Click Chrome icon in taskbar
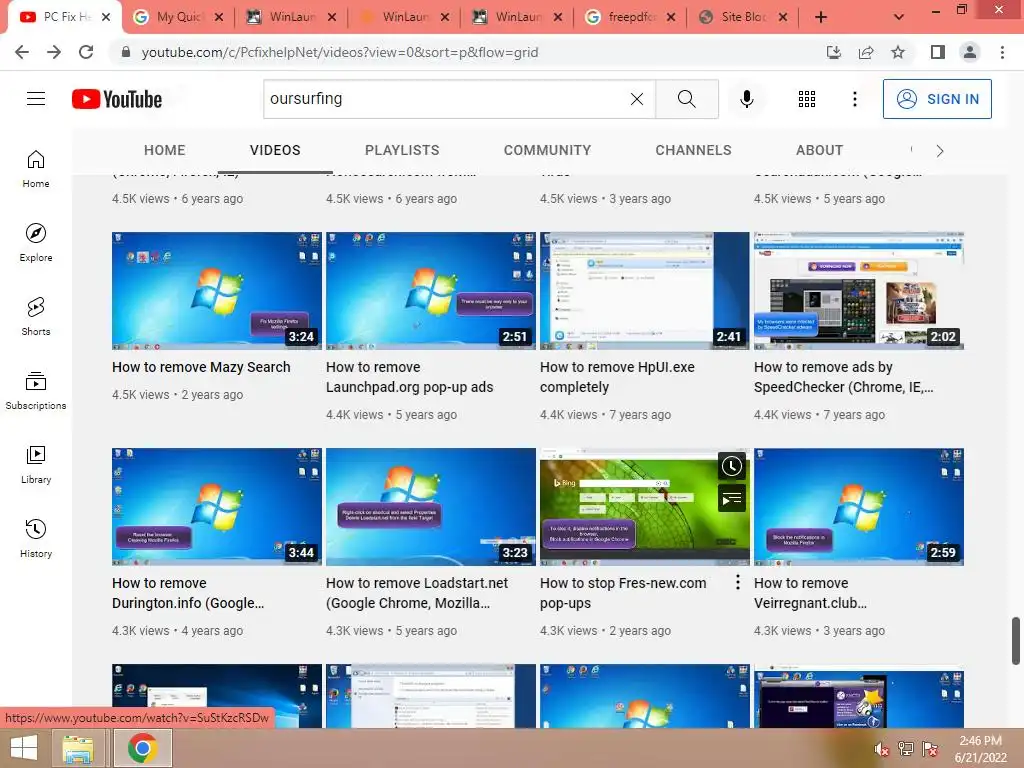This screenshot has height=768, width=1024. pyautogui.click(x=142, y=748)
